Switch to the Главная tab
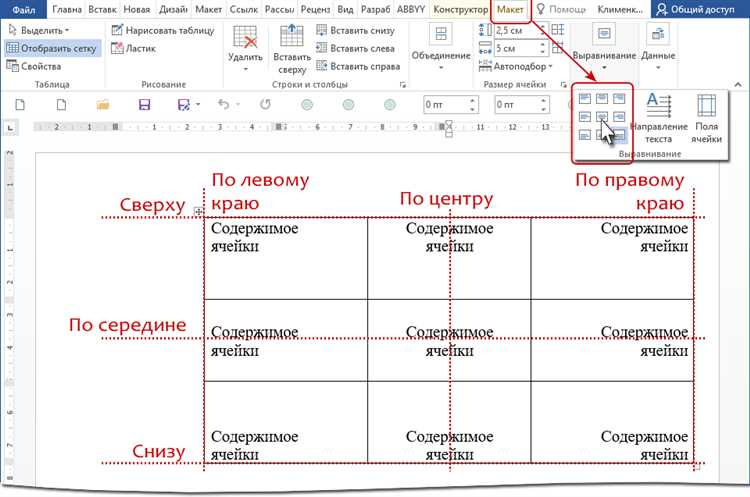Image resolution: width=750 pixels, height=497 pixels. (66, 9)
